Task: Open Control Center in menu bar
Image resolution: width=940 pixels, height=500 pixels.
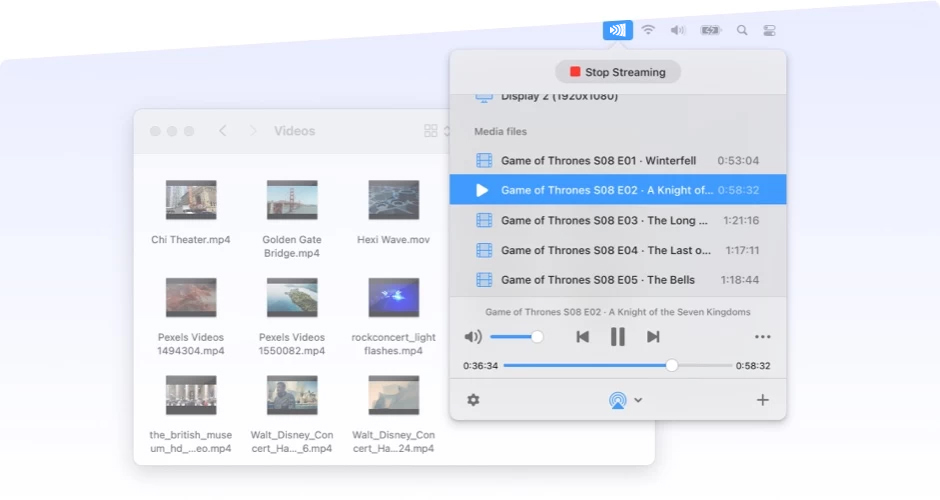Action: pyautogui.click(x=769, y=30)
